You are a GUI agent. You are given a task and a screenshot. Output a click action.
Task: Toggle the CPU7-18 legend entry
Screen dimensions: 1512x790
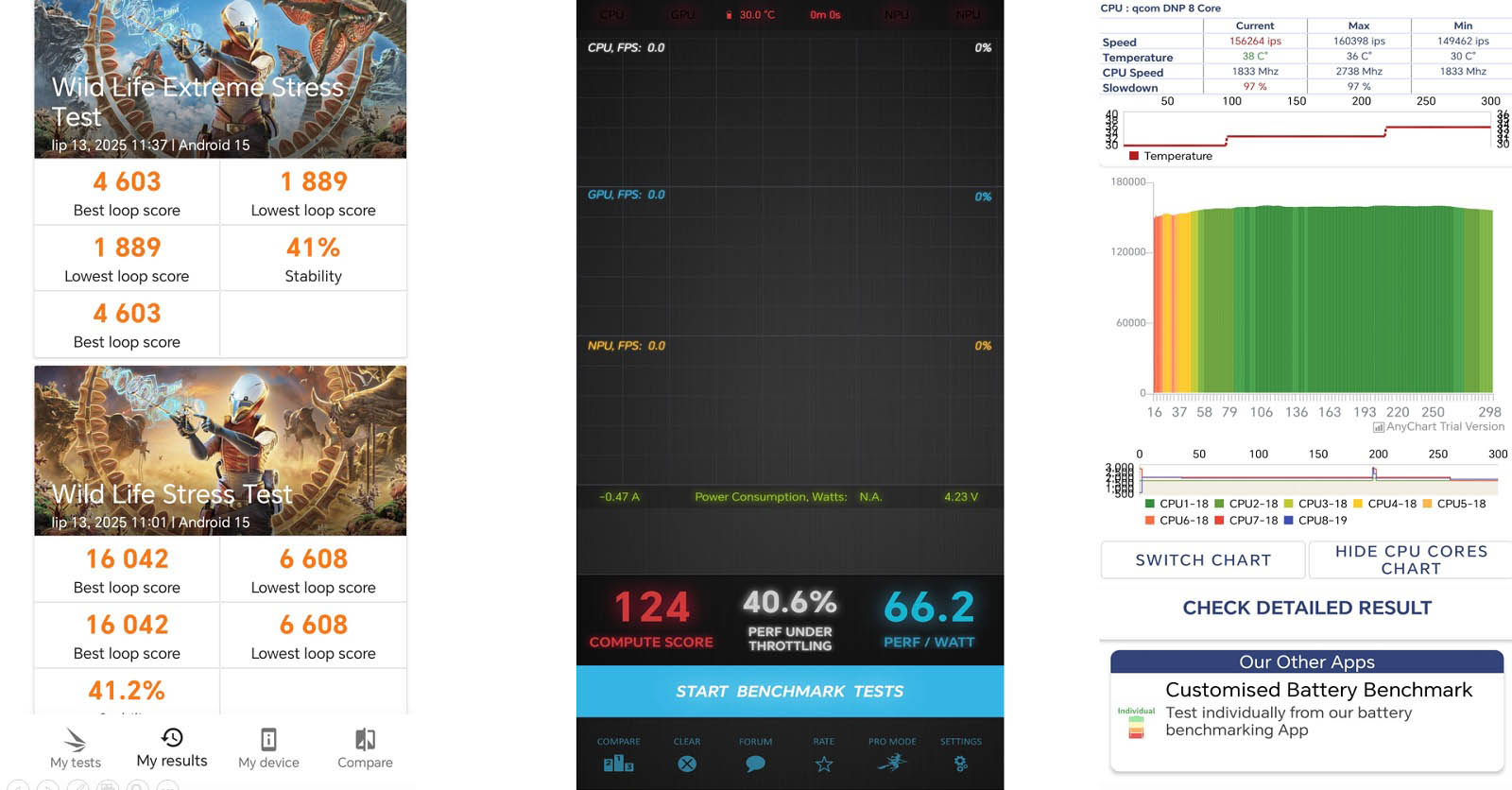click(x=1246, y=521)
